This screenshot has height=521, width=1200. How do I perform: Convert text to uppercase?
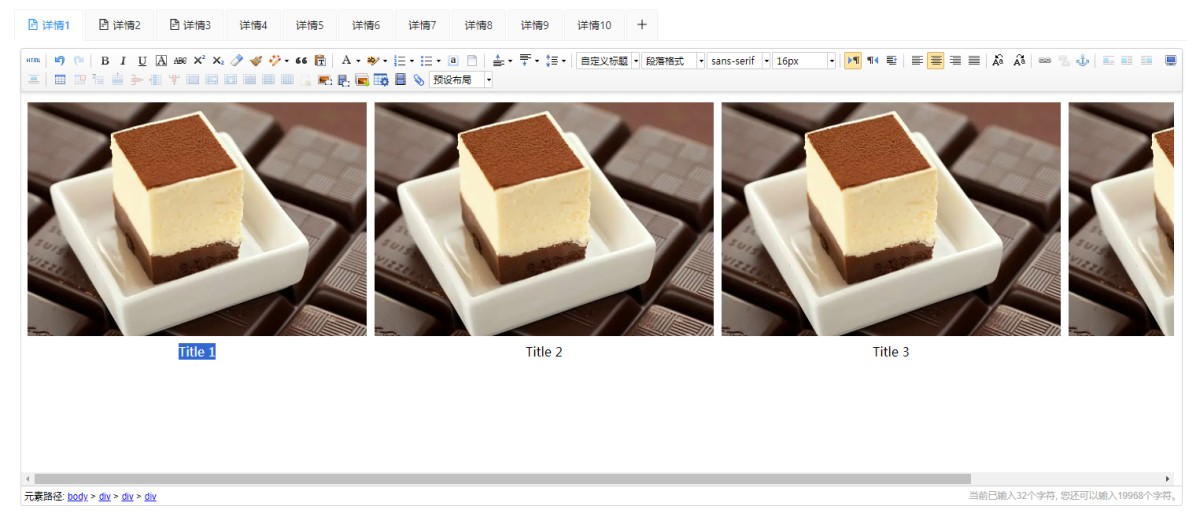(998, 61)
